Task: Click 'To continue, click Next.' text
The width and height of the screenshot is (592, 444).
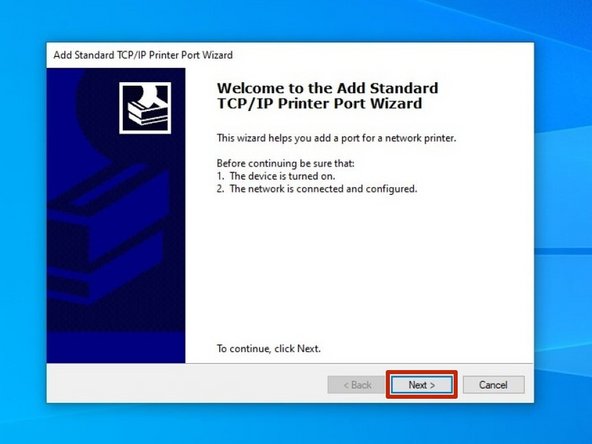Action: pos(268,348)
